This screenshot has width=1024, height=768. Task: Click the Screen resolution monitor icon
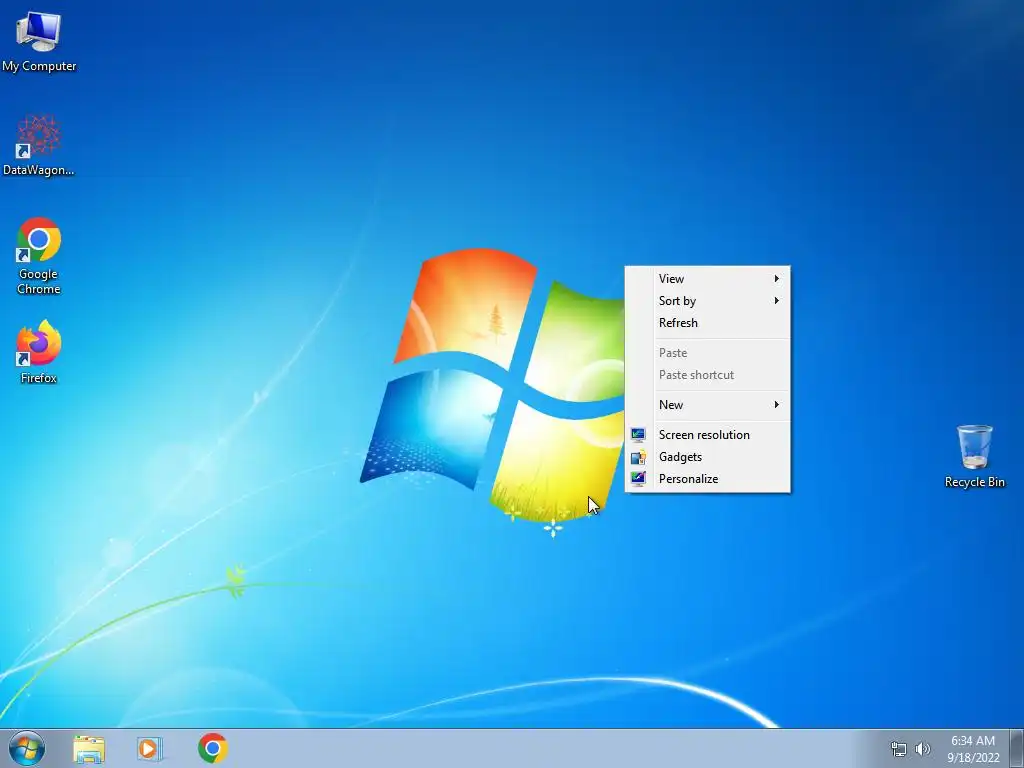638,435
